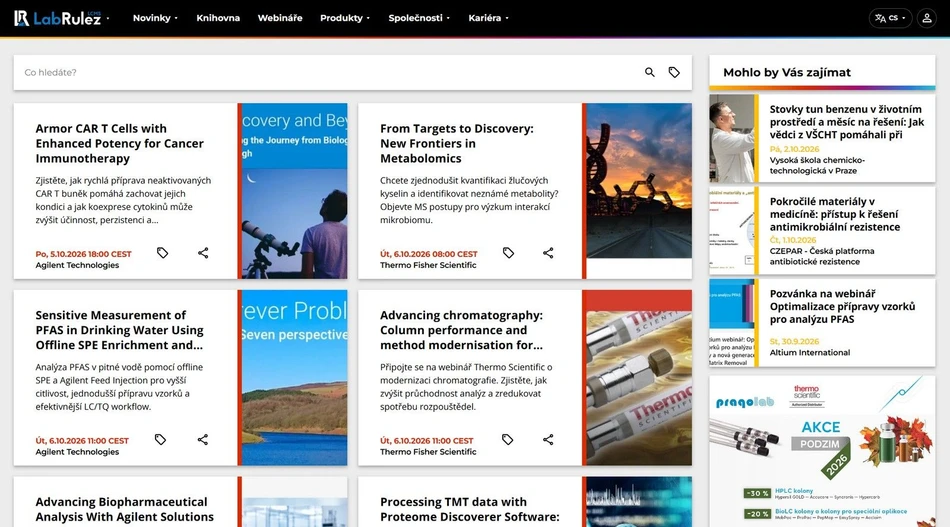Click thumbnail of Pokročilé materiály article
This screenshot has width=950, height=527.
tap(732, 230)
